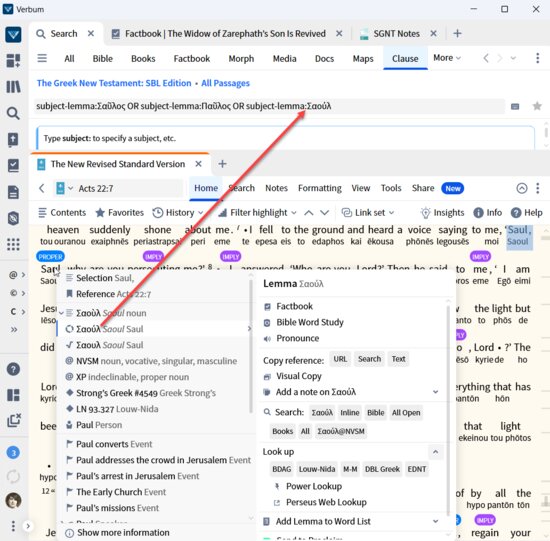Click the Search magnifier sidebar icon
The image size is (550, 541).
coord(13,113)
